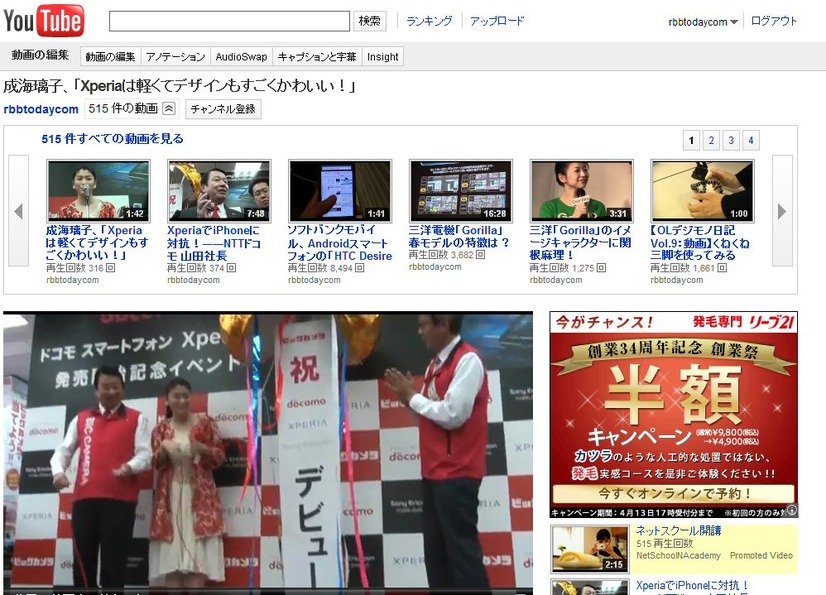Screen dimensions: 826x595
Task: Click the carousel next arrow
Action: coord(782,211)
